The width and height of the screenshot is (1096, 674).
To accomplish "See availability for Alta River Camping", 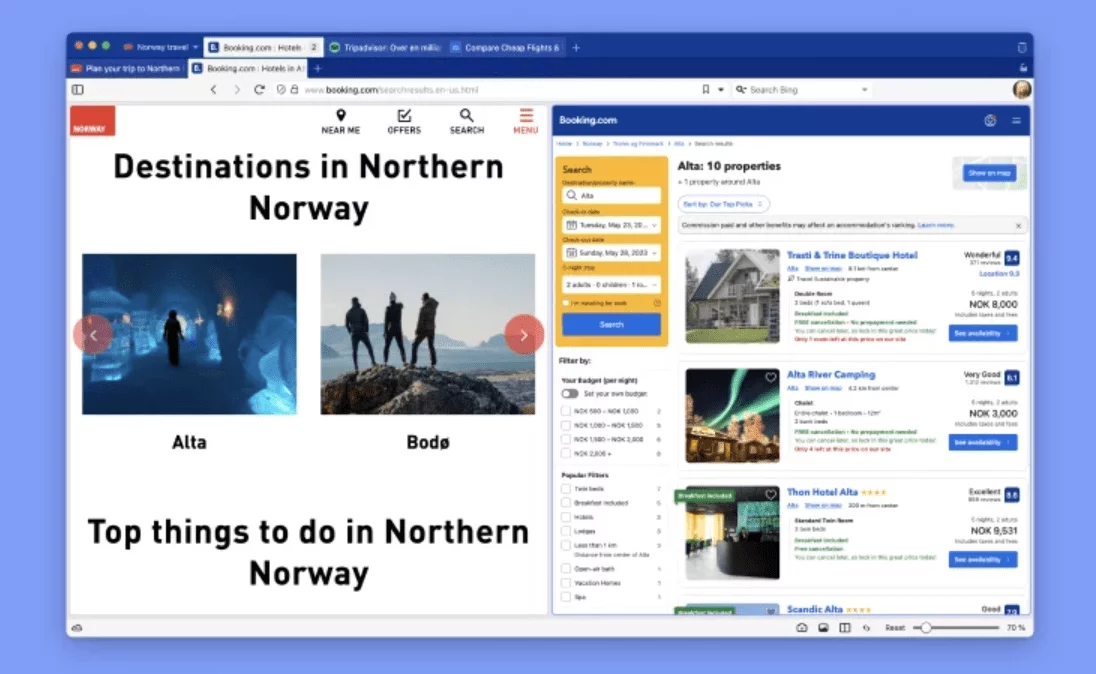I will click(983, 443).
